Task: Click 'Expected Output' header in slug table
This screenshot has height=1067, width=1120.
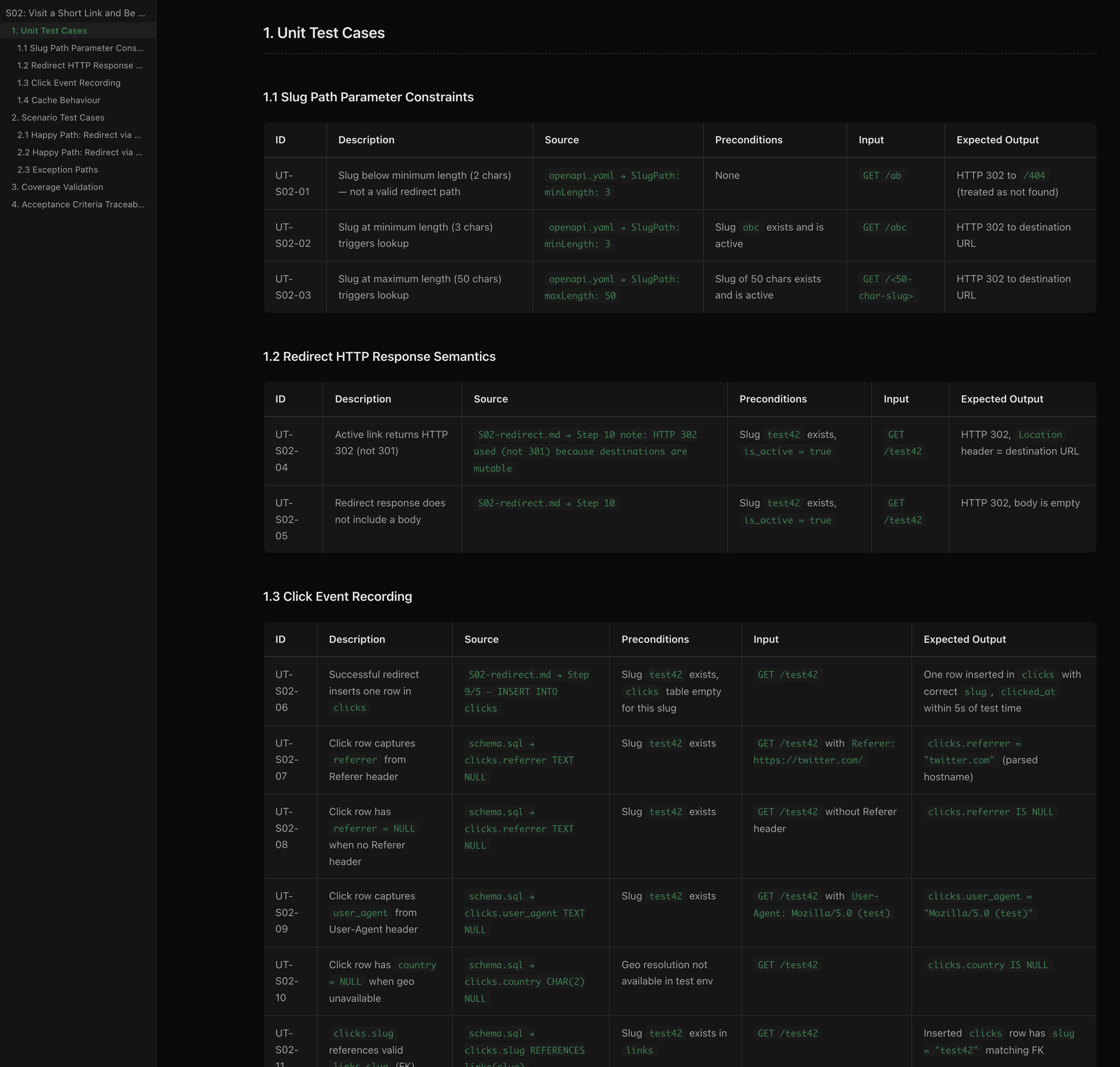Action: pyautogui.click(x=997, y=140)
